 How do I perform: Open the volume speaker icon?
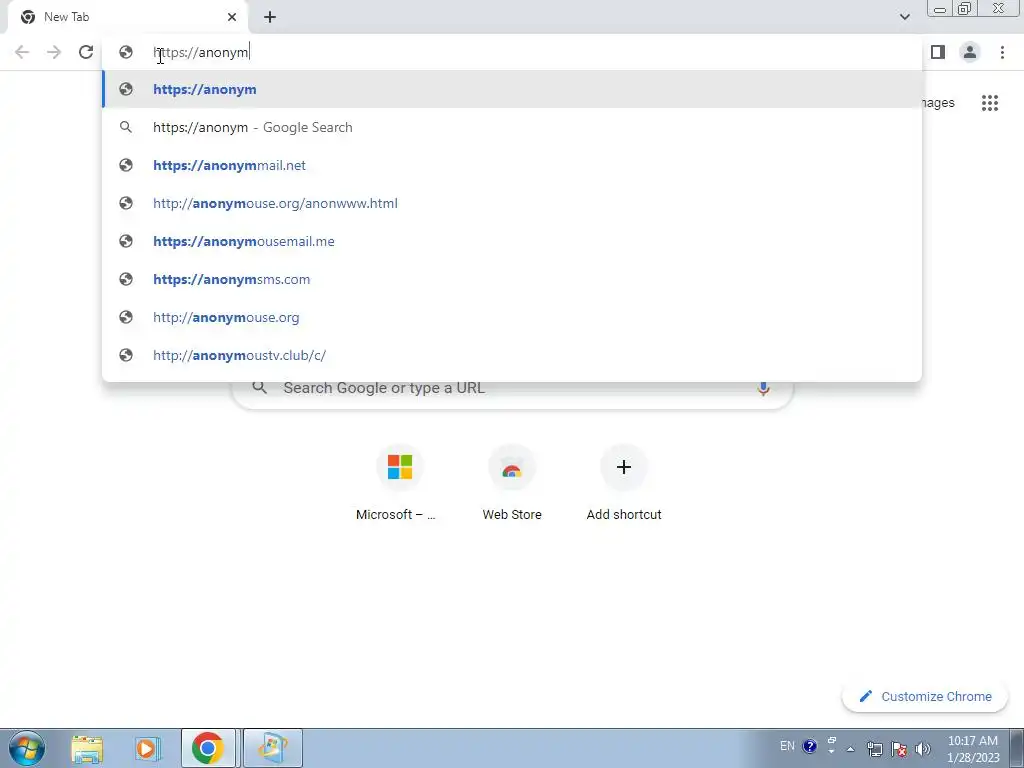click(x=923, y=748)
